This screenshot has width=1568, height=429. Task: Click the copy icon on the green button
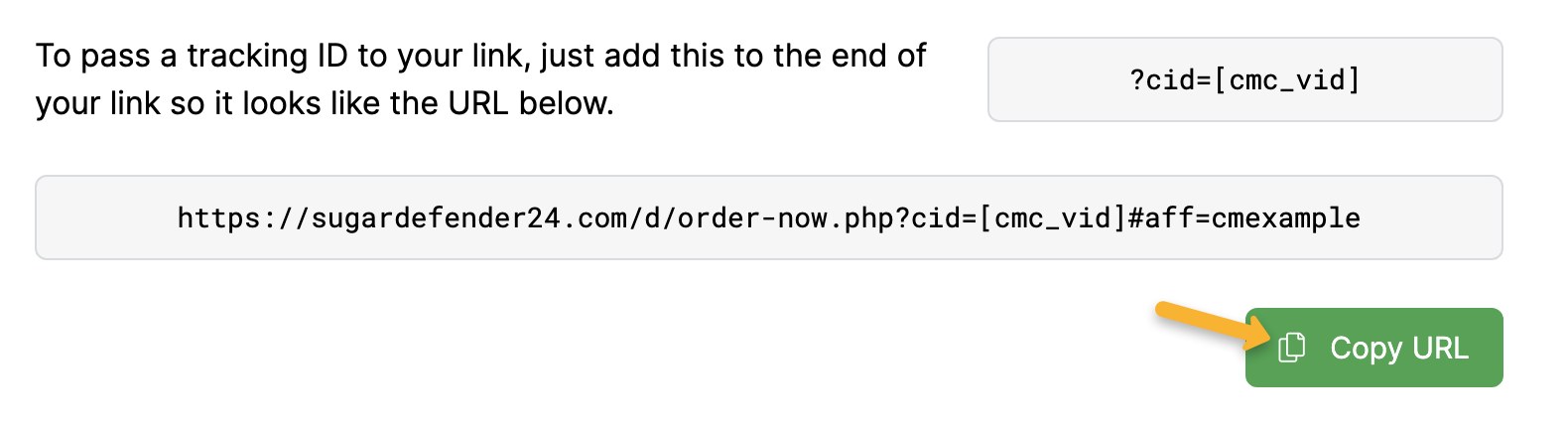(1291, 348)
